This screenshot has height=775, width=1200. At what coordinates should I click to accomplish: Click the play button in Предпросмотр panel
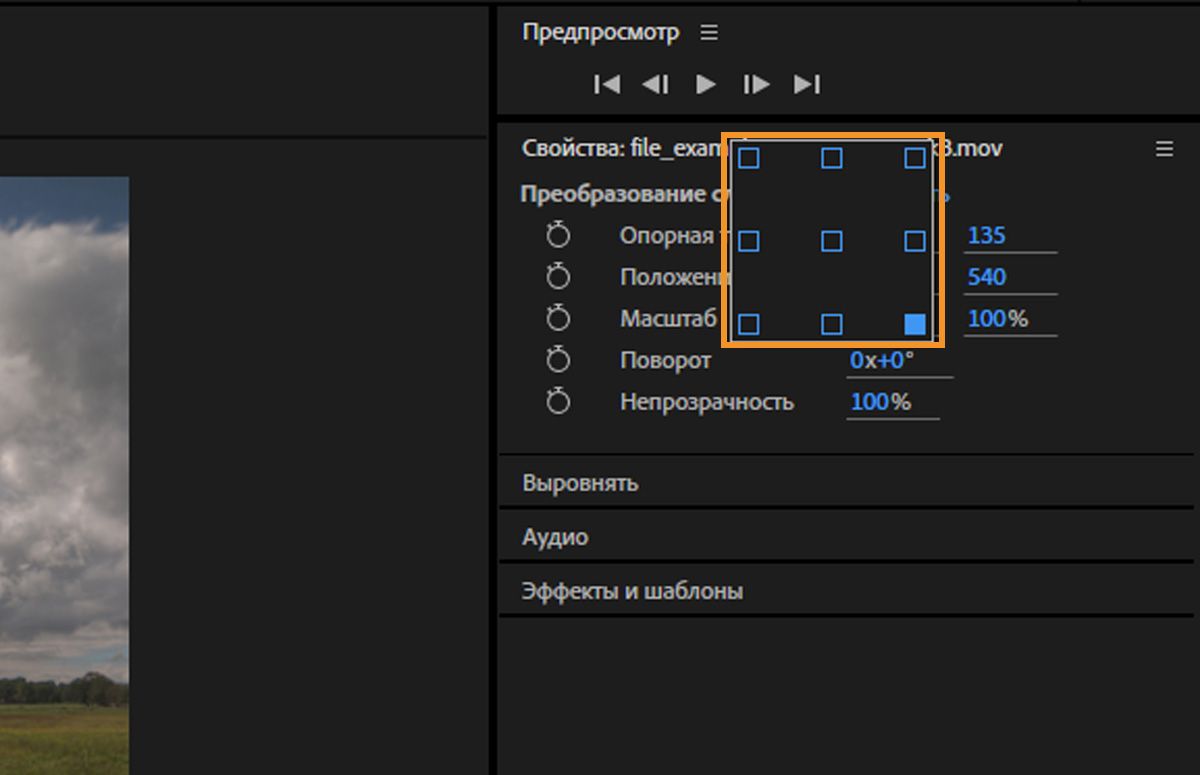tap(706, 85)
